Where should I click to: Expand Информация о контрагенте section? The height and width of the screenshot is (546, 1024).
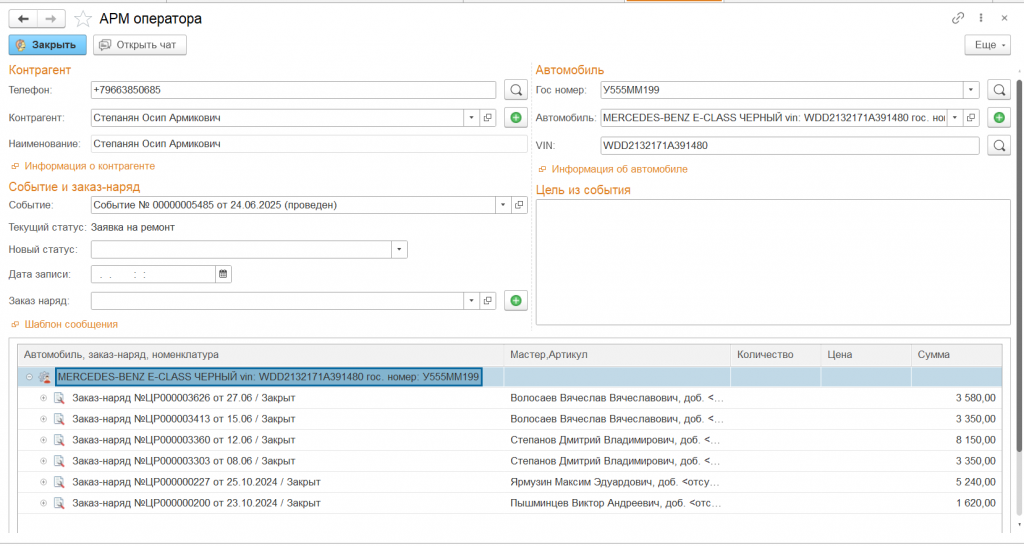click(x=89, y=166)
